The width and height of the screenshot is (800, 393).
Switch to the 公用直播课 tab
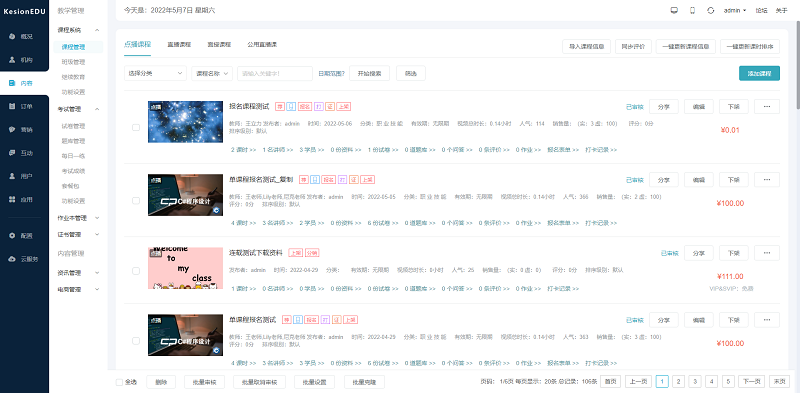coord(262,44)
